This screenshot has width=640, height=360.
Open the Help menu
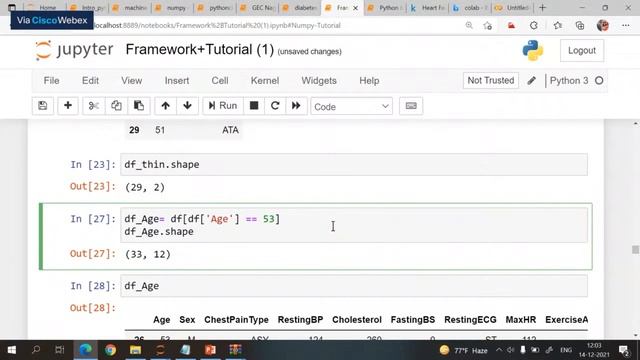pos(369,80)
